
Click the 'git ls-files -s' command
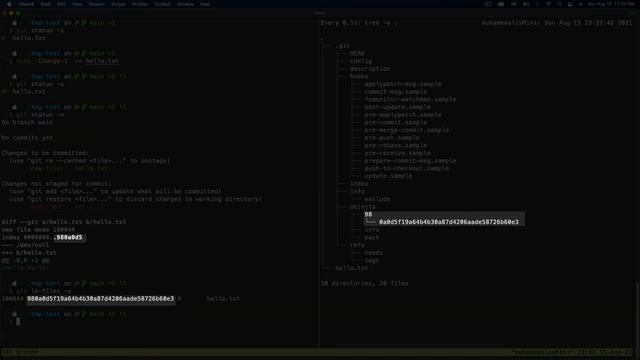click(44, 291)
